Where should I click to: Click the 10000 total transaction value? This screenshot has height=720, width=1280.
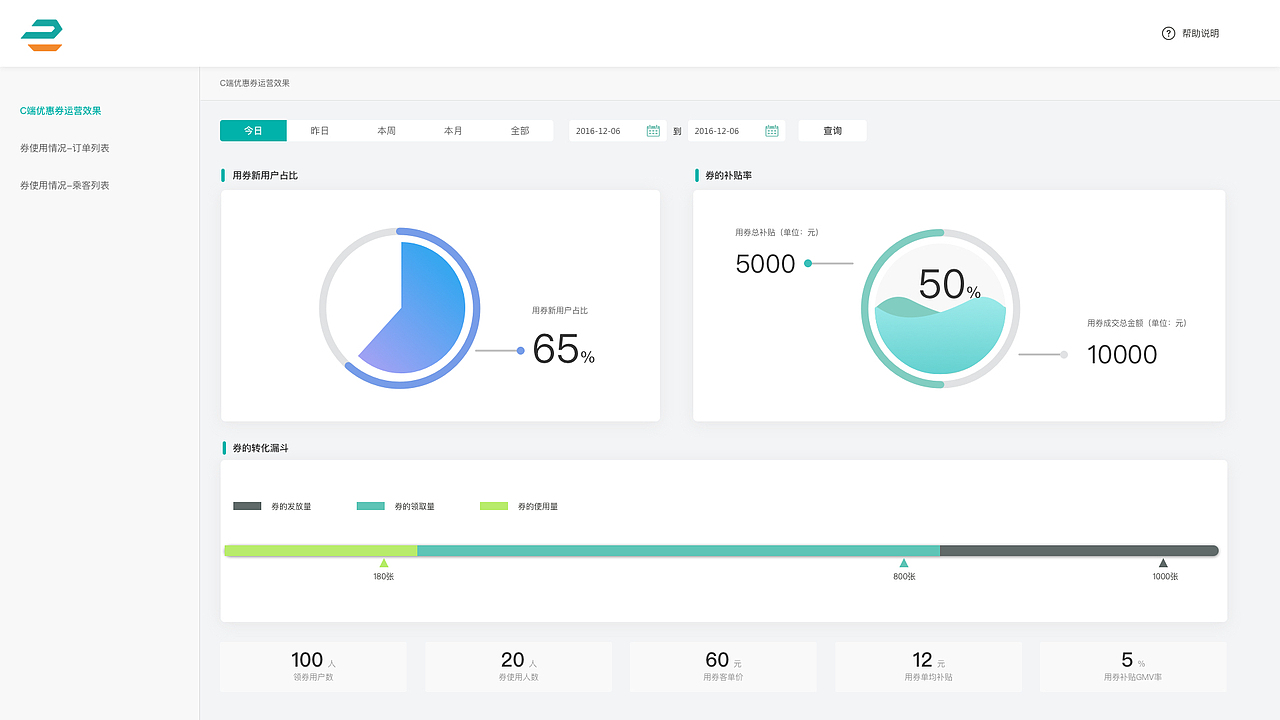1122,354
